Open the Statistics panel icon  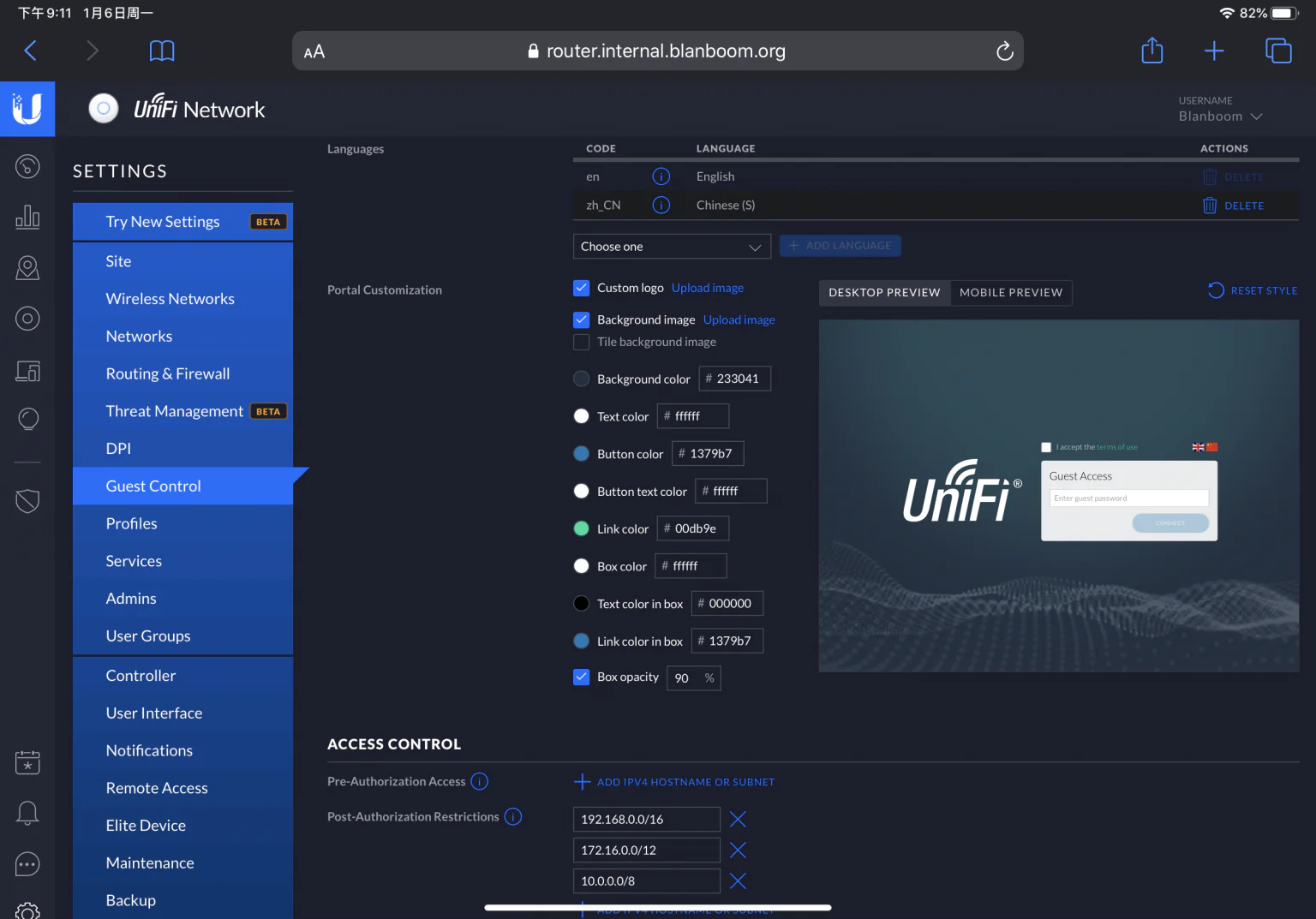click(x=27, y=217)
